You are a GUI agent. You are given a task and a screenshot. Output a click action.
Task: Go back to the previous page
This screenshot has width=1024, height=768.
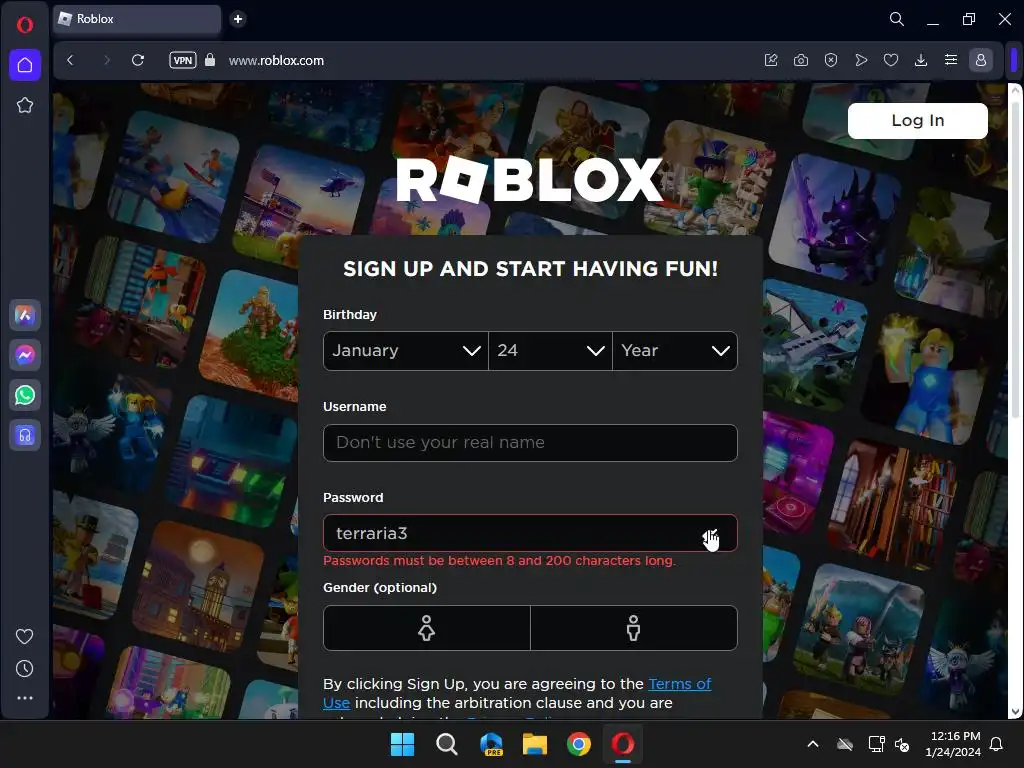(71, 60)
